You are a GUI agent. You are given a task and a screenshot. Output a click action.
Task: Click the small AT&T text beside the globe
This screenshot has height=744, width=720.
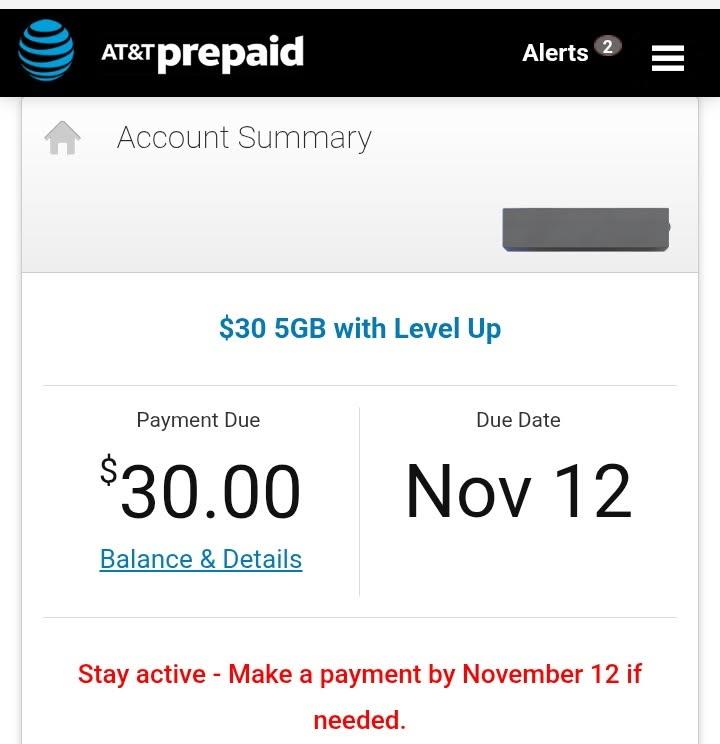pos(127,52)
